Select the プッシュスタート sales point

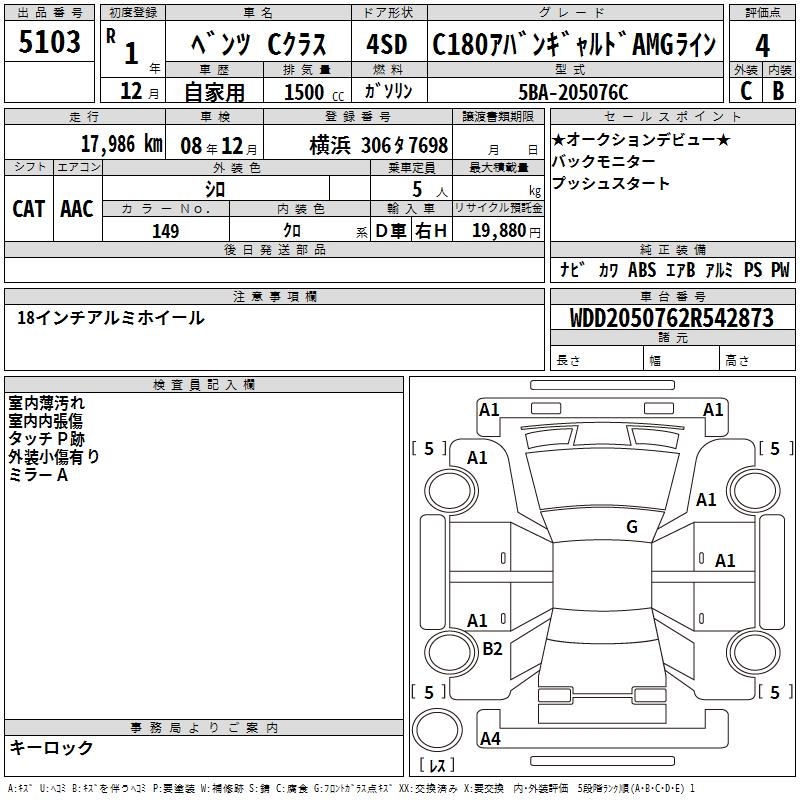click(610, 183)
